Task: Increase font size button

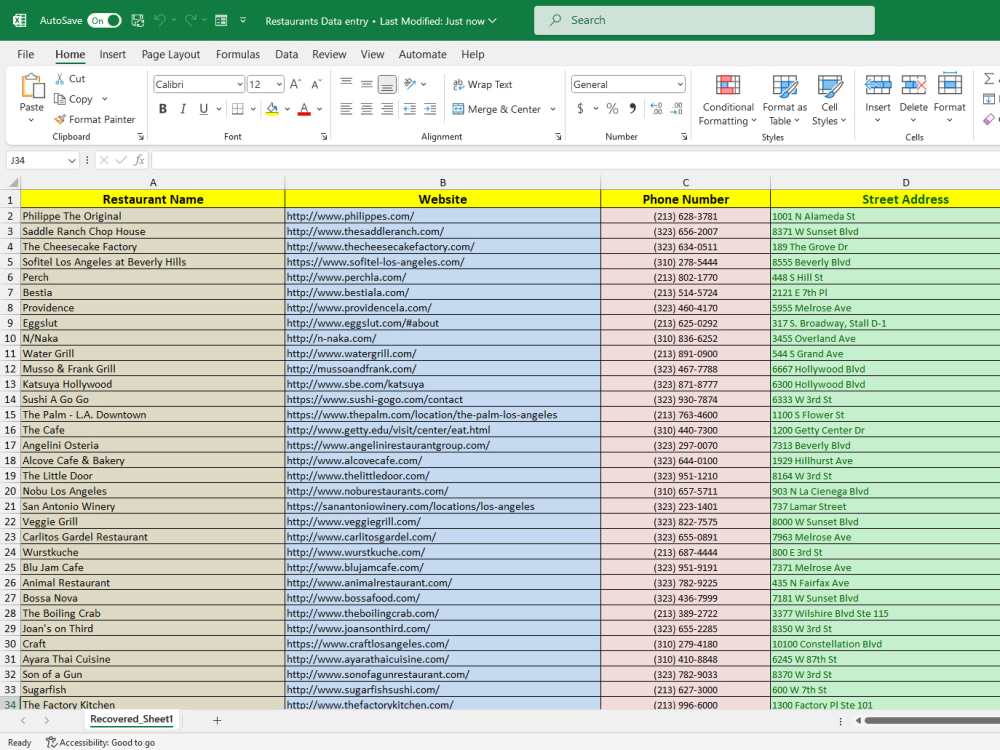Action: coord(295,84)
